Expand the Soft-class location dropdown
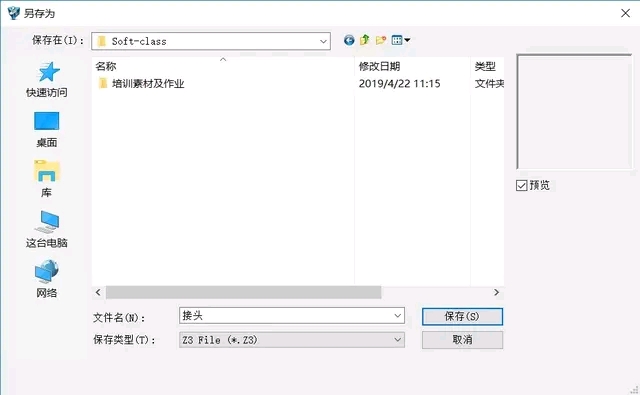The width and height of the screenshot is (640, 395). tap(323, 41)
